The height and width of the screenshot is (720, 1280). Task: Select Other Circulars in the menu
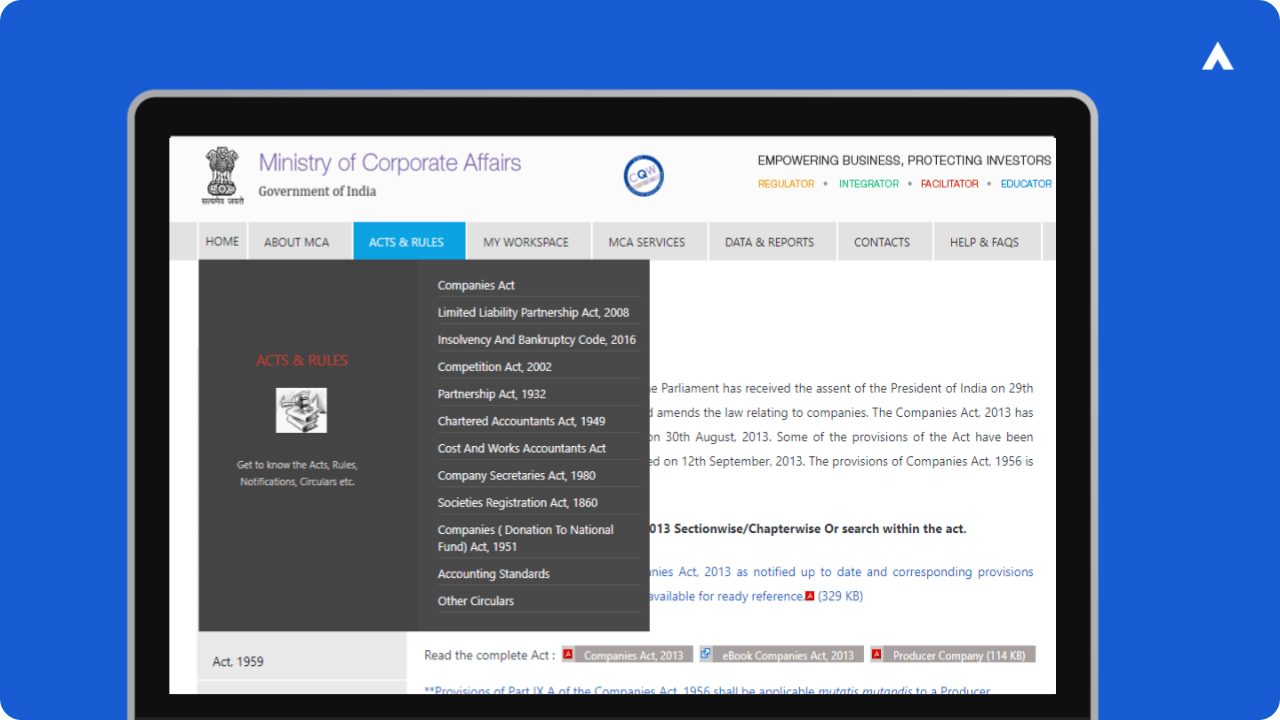(x=475, y=600)
